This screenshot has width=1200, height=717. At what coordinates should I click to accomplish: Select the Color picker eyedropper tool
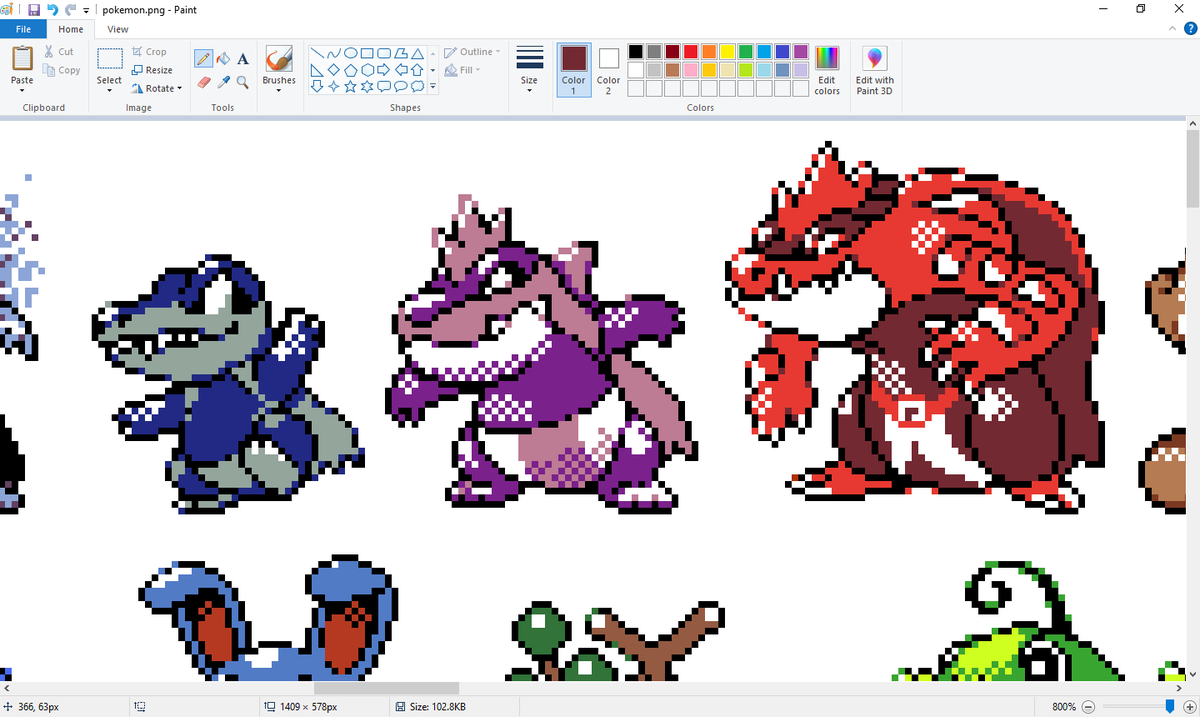click(x=223, y=82)
